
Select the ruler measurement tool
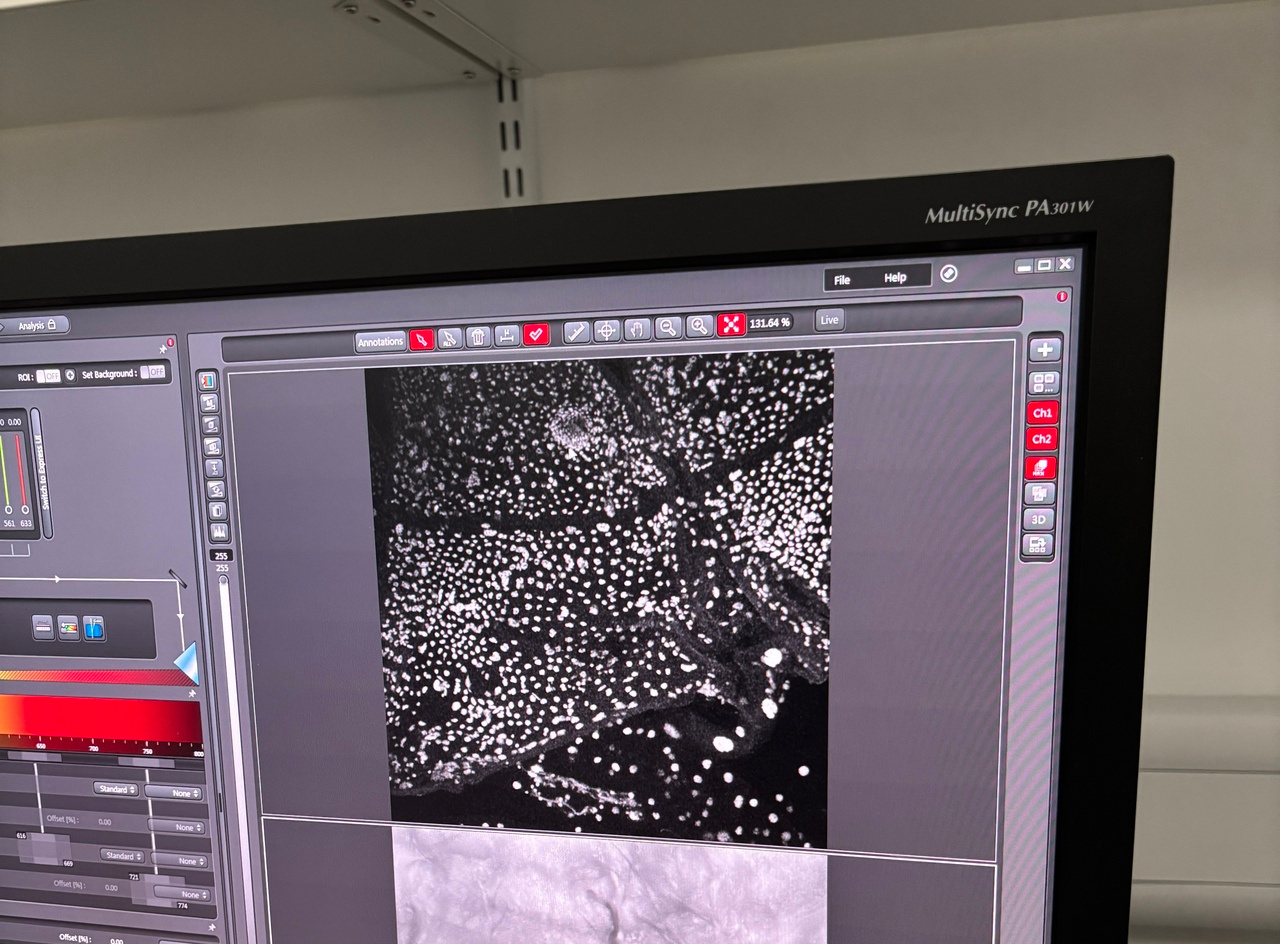click(576, 331)
